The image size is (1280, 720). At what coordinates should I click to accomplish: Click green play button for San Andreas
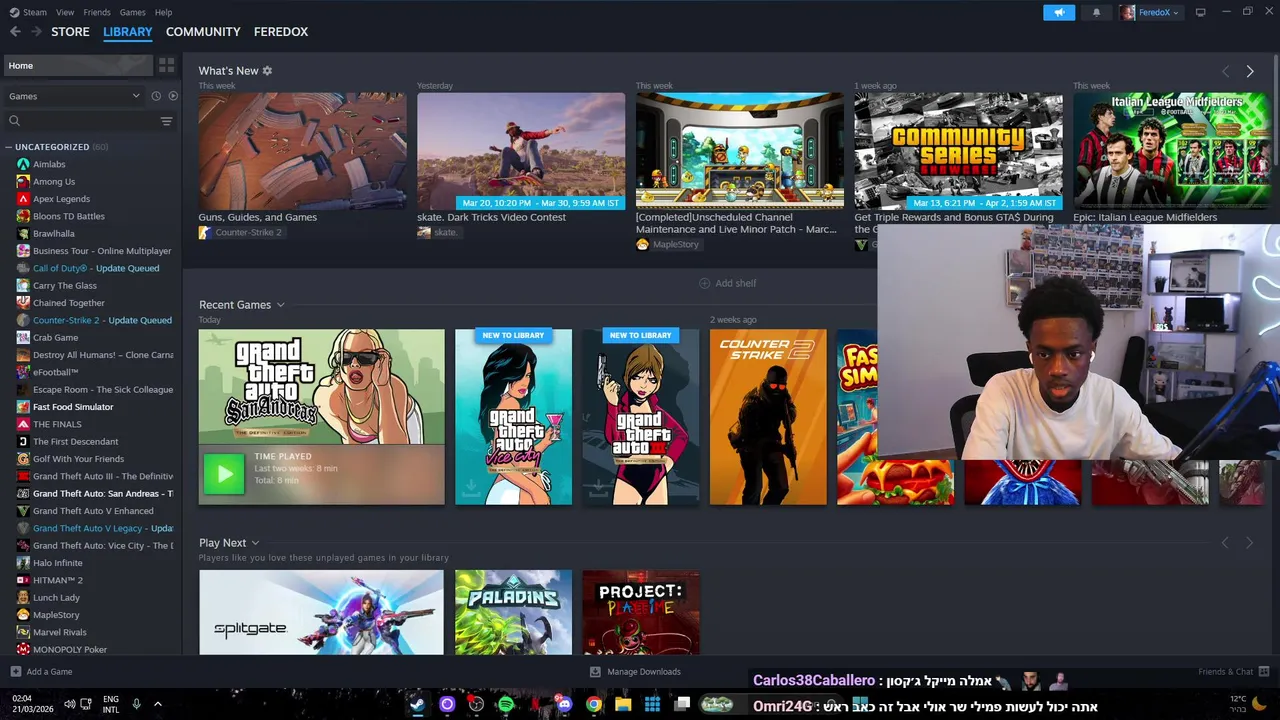tap(223, 474)
